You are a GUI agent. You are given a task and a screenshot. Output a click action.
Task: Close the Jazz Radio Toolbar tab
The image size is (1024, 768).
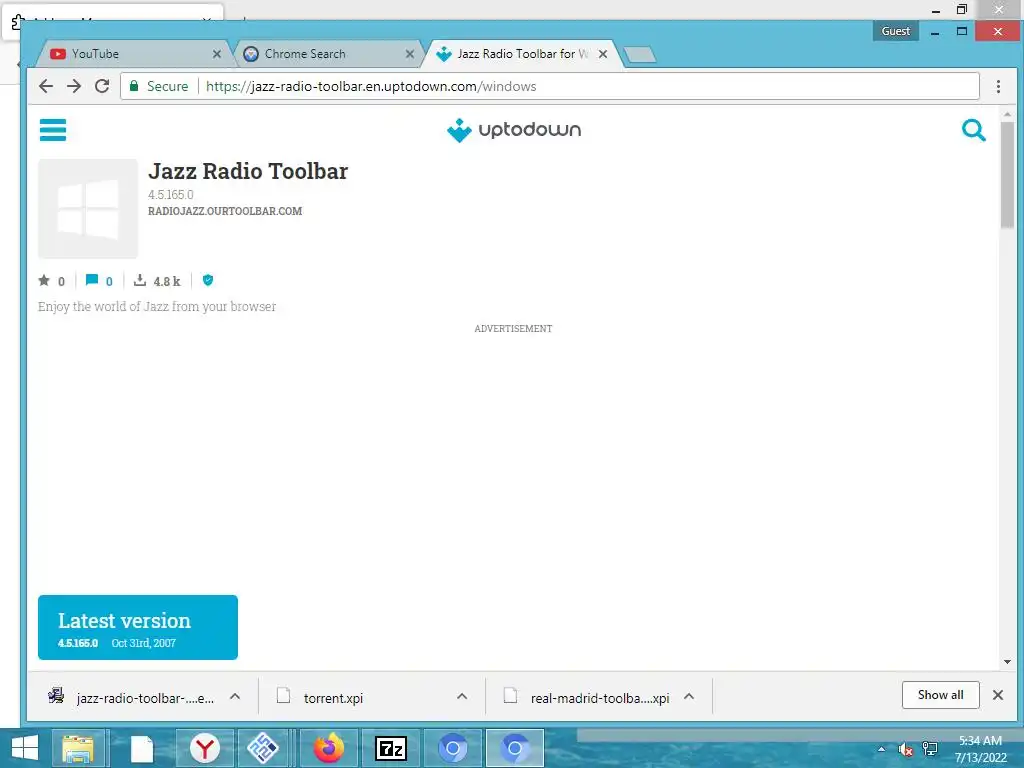(x=603, y=54)
